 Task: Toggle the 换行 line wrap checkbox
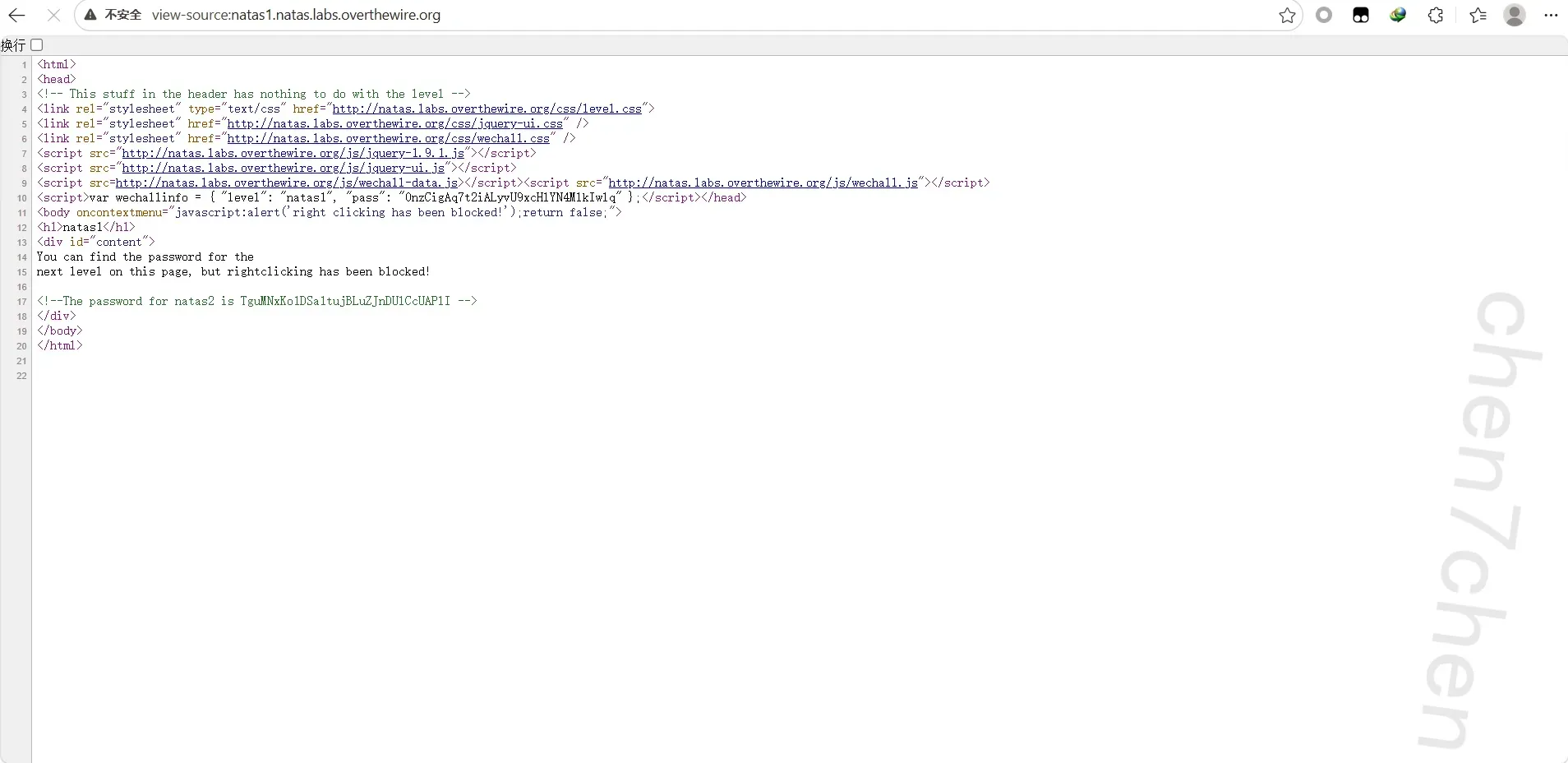coord(37,45)
